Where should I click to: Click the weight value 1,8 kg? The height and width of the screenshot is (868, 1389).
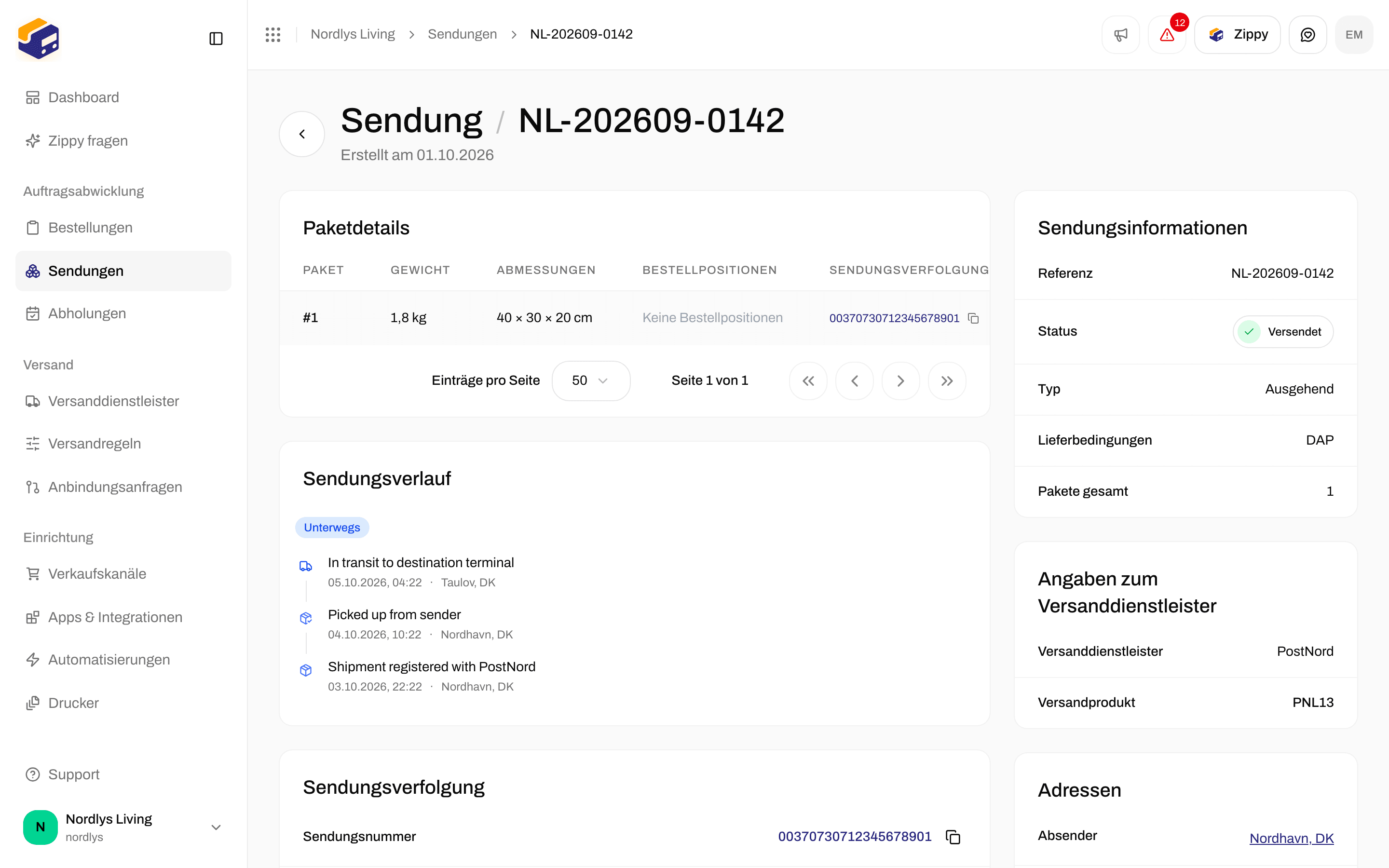point(408,318)
